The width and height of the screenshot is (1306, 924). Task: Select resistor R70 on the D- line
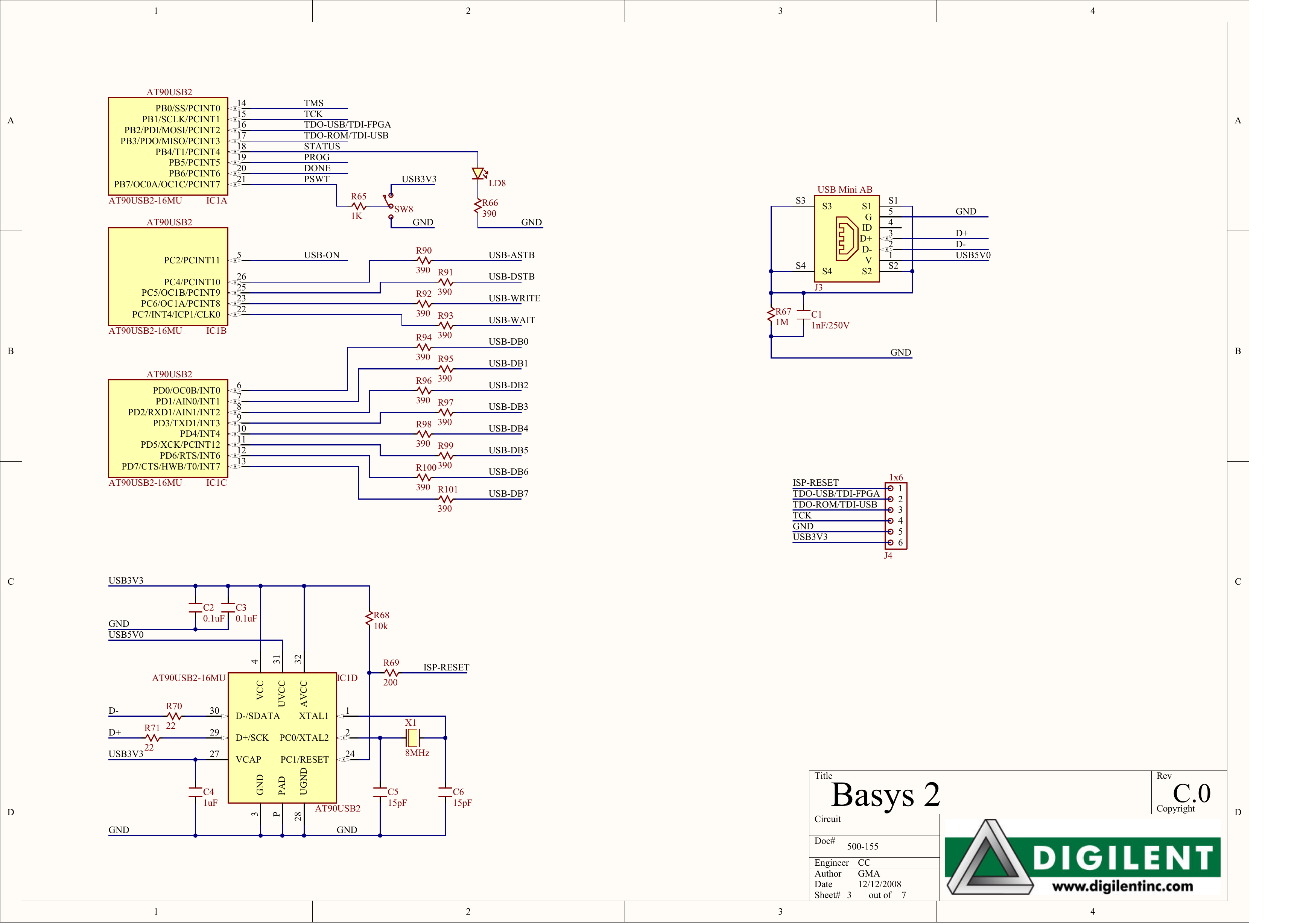(x=174, y=716)
